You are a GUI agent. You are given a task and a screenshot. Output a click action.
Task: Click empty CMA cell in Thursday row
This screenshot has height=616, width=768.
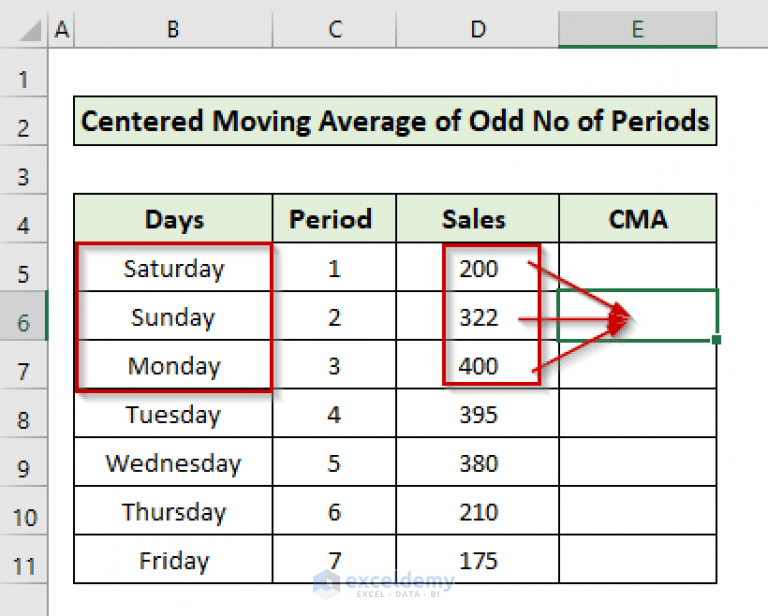[637, 510]
